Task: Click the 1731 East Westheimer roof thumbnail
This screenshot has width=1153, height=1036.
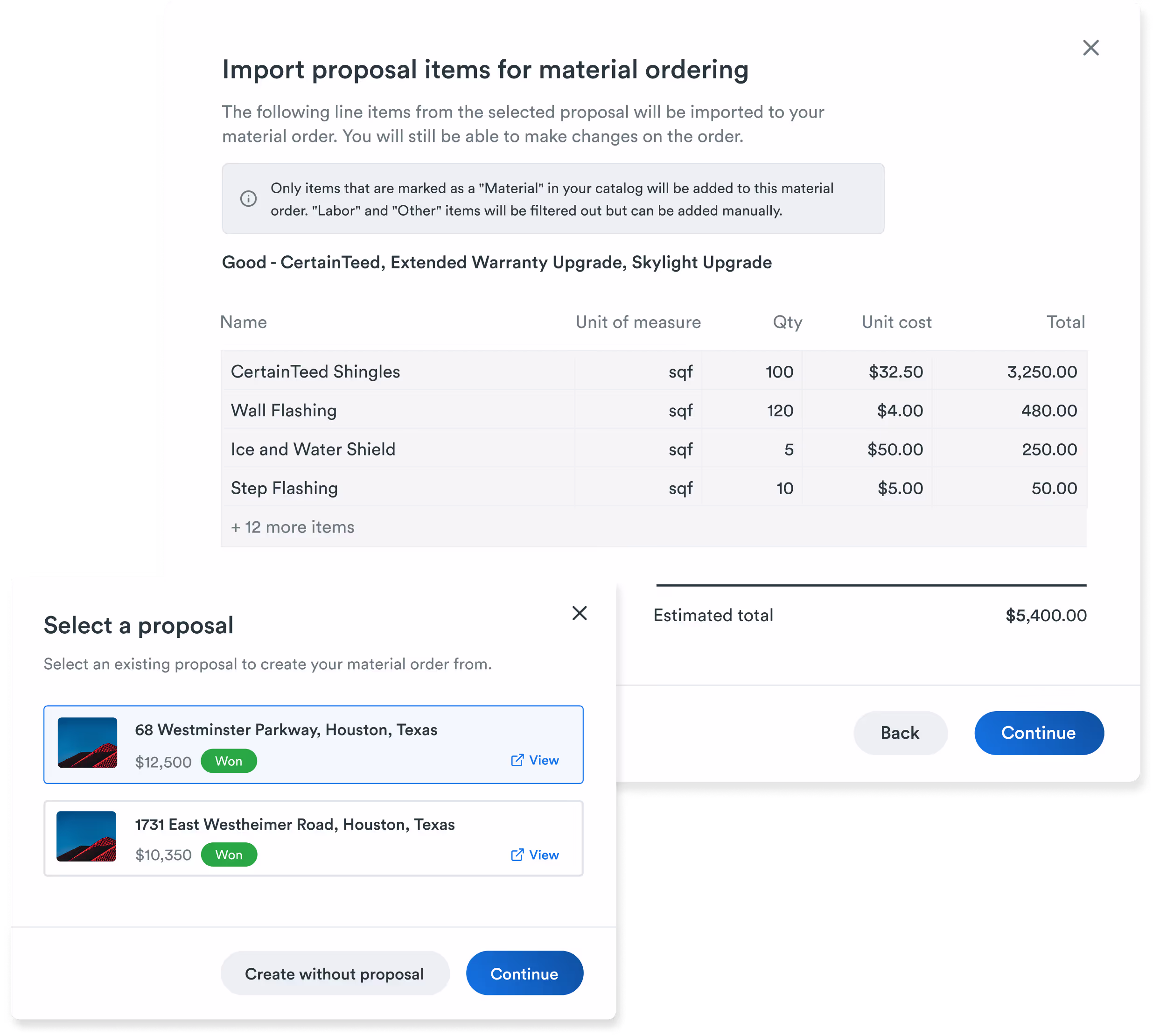Action: pos(86,836)
